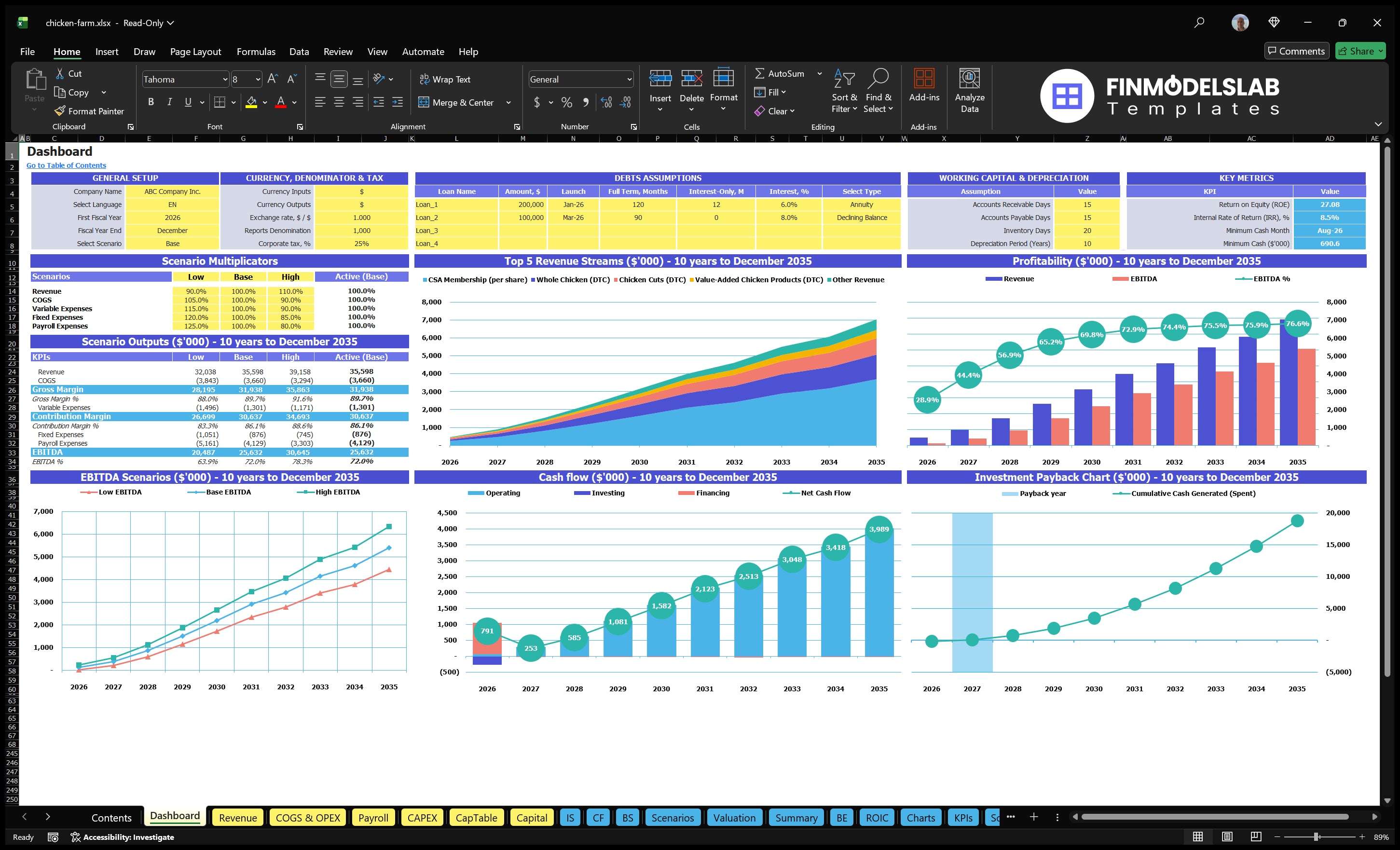Open the Formulas ribbon tab
The image size is (1400, 850).
click(x=256, y=52)
